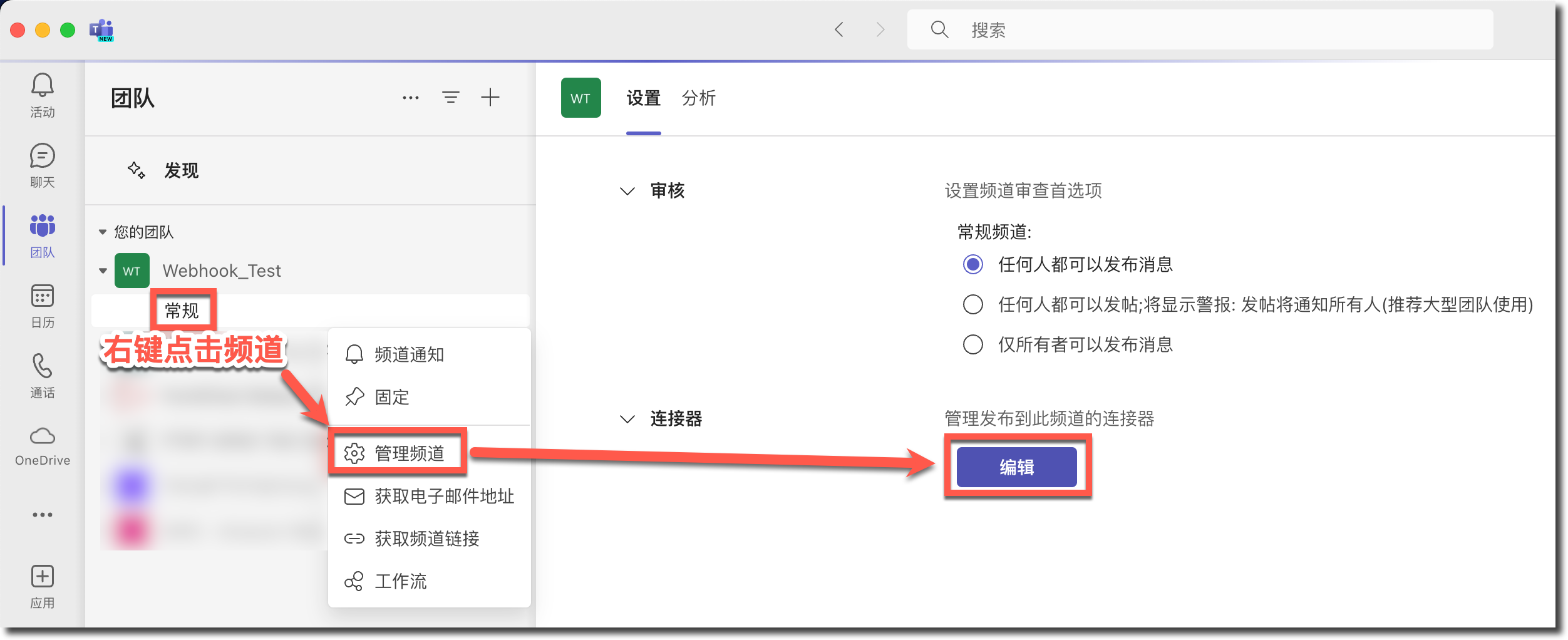
Task: Click the 发现 discover link
Action: (181, 170)
